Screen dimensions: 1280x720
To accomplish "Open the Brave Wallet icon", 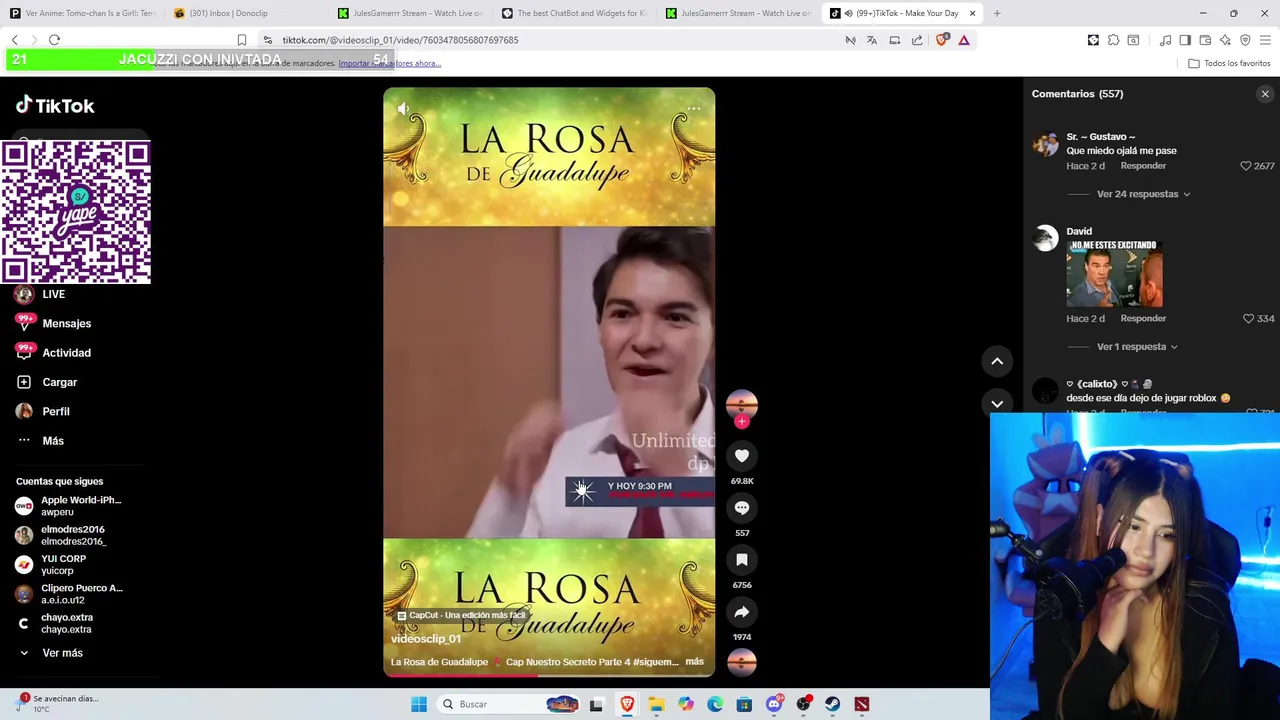I will click(1205, 40).
